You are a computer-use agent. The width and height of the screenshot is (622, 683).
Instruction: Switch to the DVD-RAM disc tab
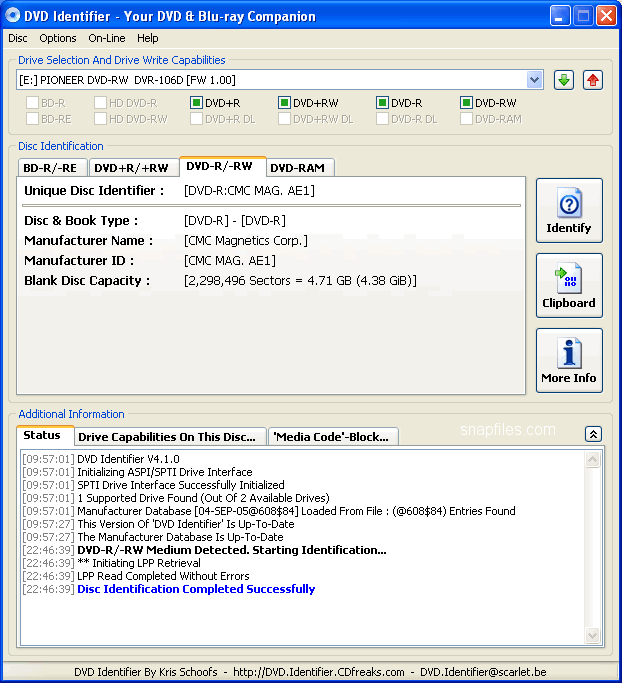coord(300,168)
